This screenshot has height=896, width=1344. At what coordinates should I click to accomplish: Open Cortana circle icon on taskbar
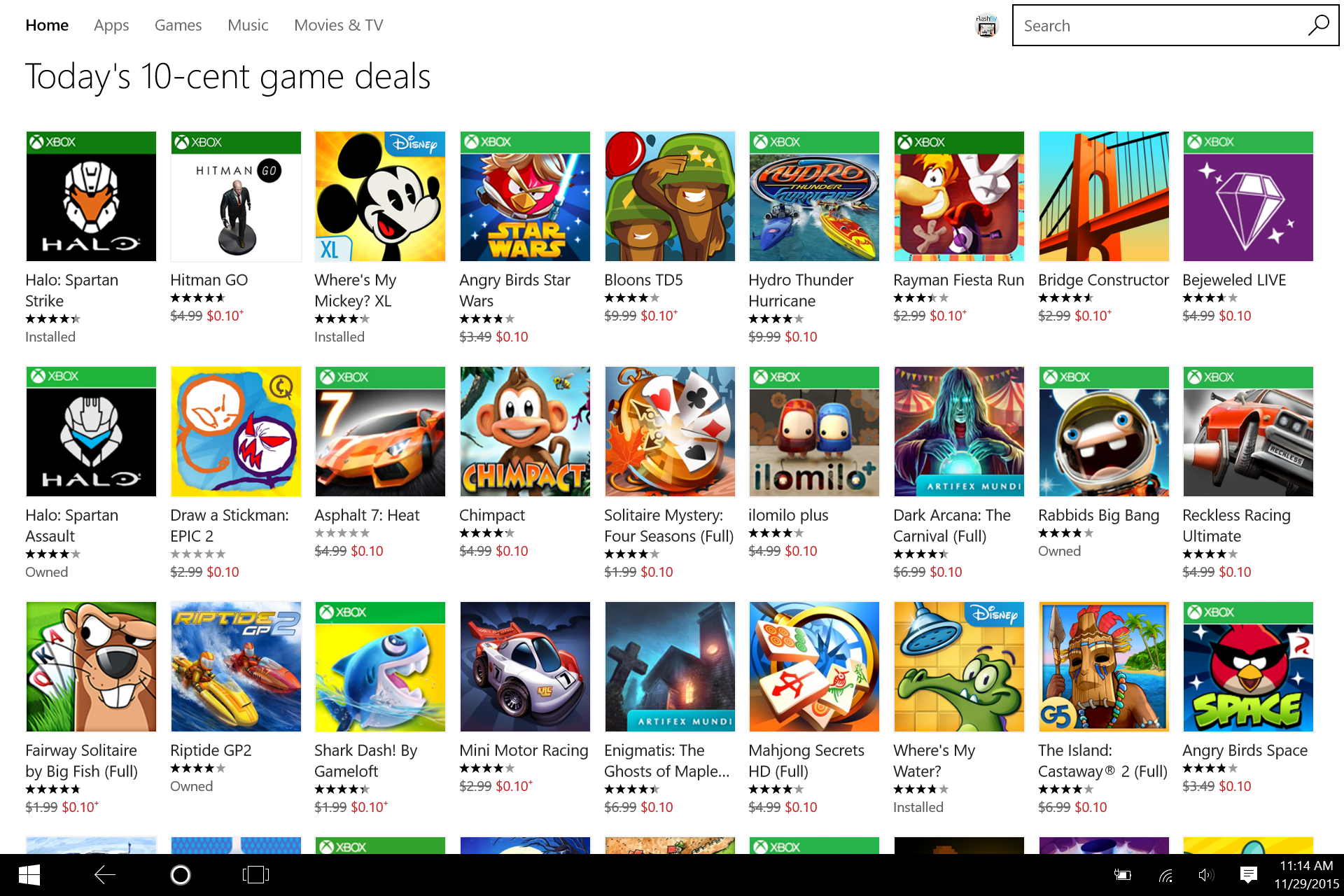[x=181, y=875]
